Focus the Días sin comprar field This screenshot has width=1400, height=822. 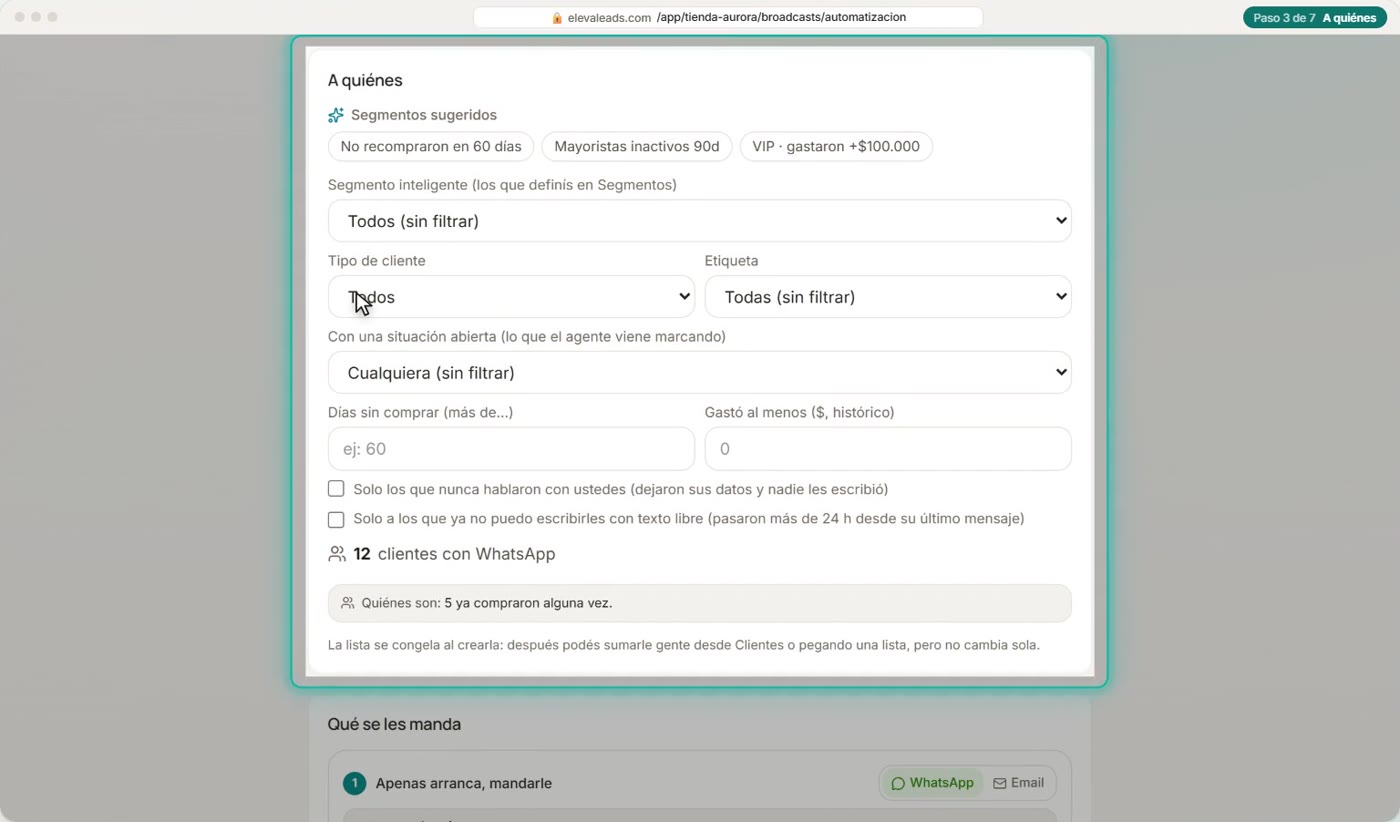pos(511,449)
